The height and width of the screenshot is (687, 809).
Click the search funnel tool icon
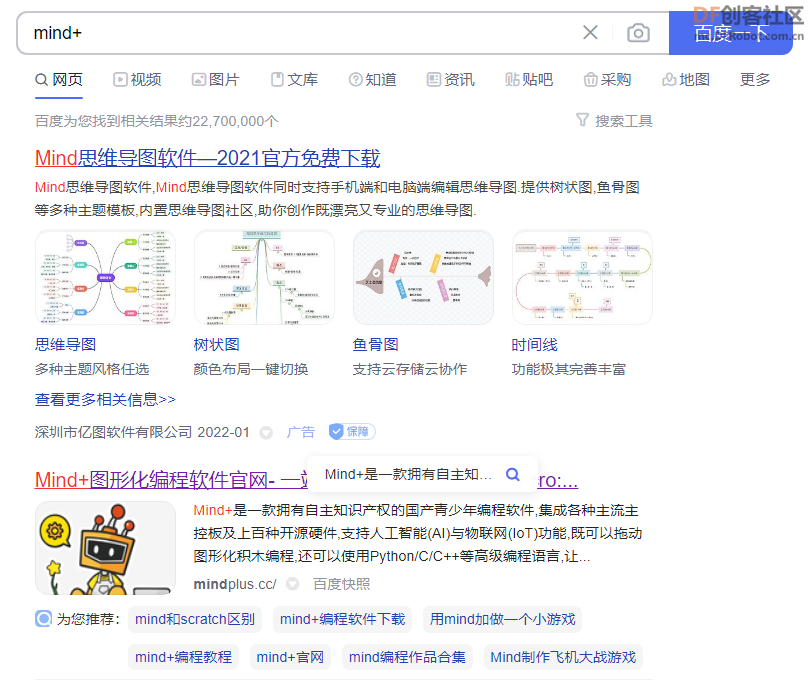tap(582, 120)
